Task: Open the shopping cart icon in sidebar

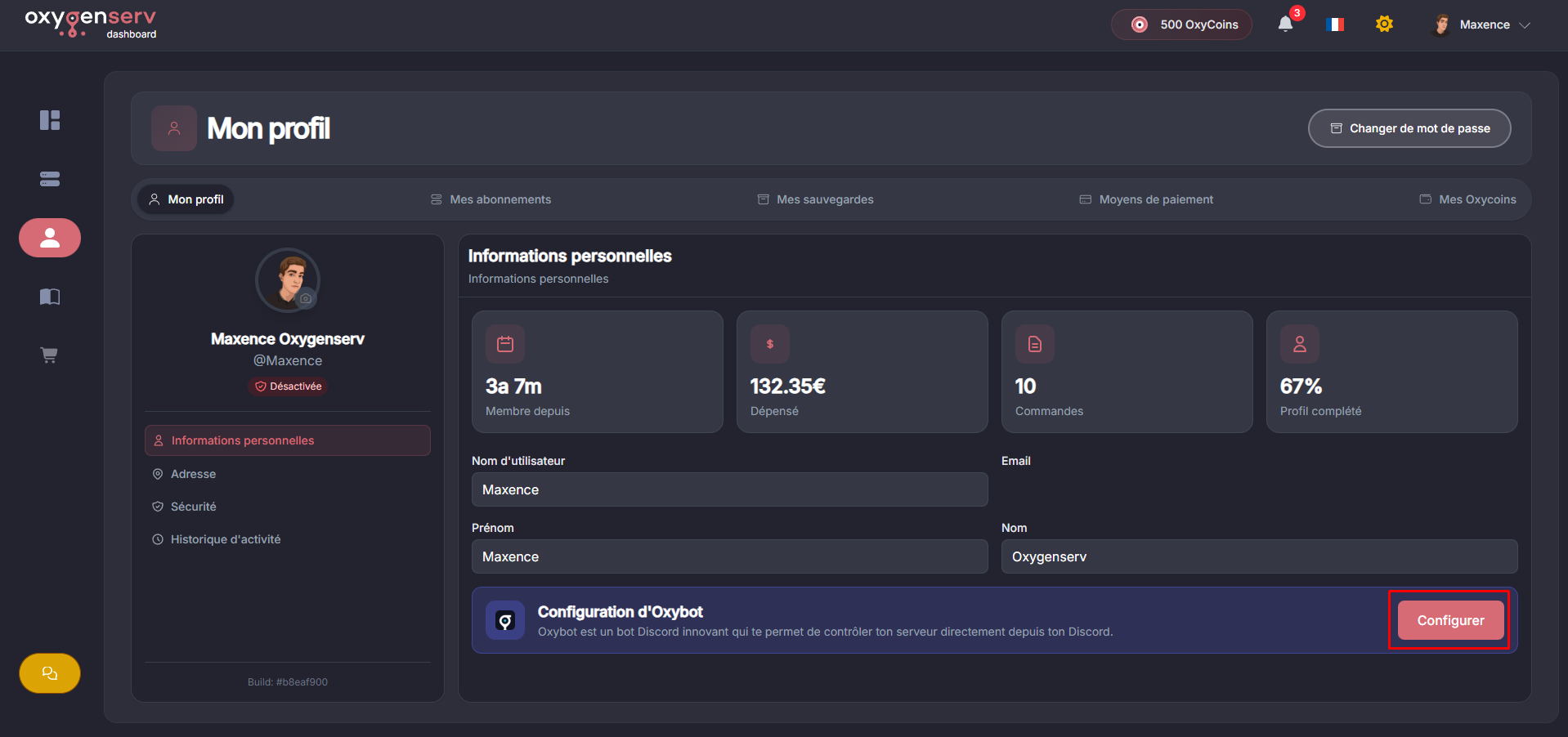Action: coord(50,355)
